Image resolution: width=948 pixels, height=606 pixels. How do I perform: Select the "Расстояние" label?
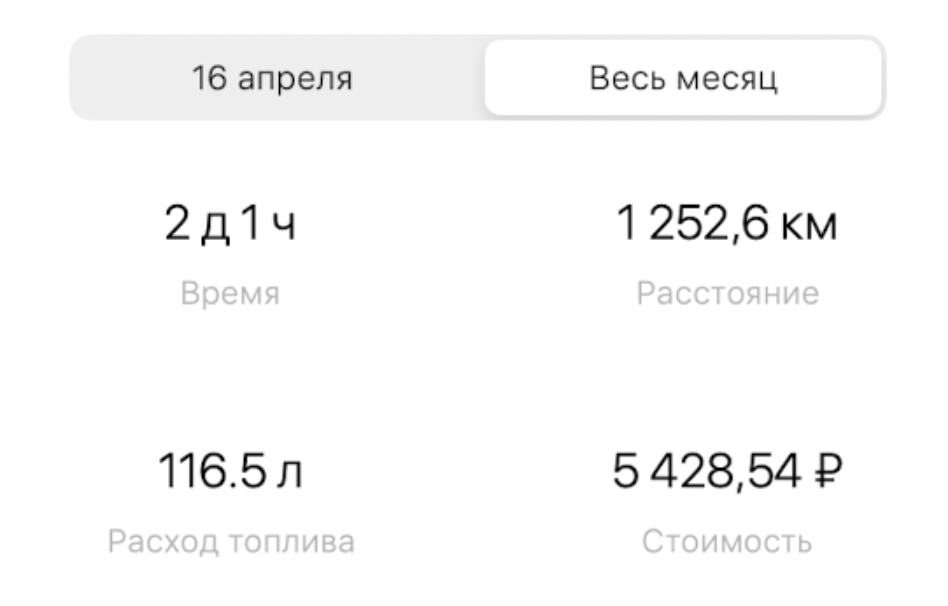coord(727,293)
